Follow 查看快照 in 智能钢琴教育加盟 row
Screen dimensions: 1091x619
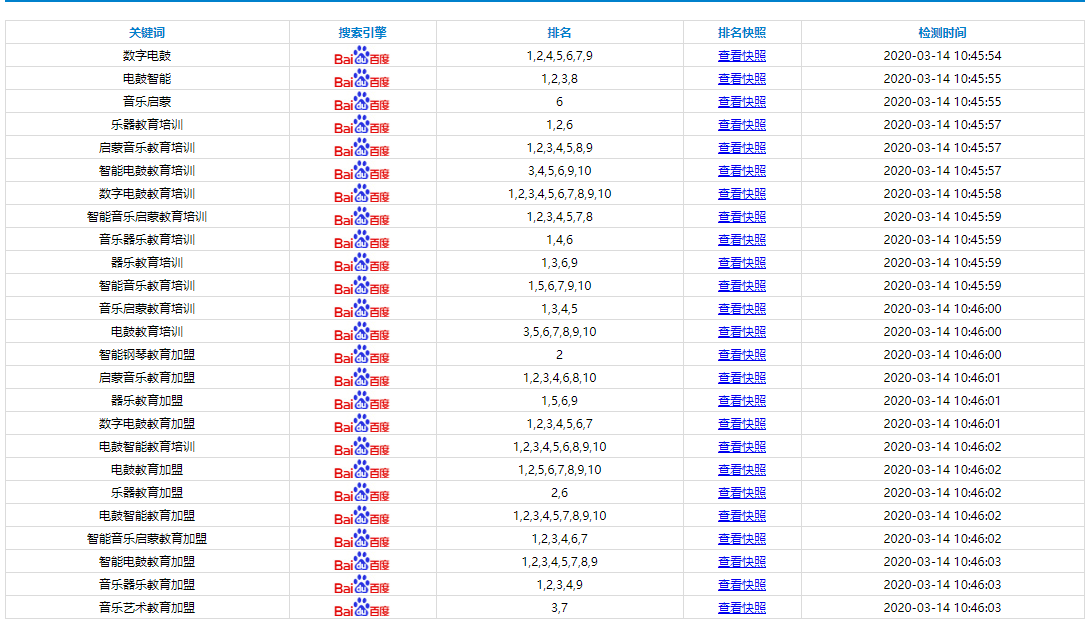click(742, 354)
